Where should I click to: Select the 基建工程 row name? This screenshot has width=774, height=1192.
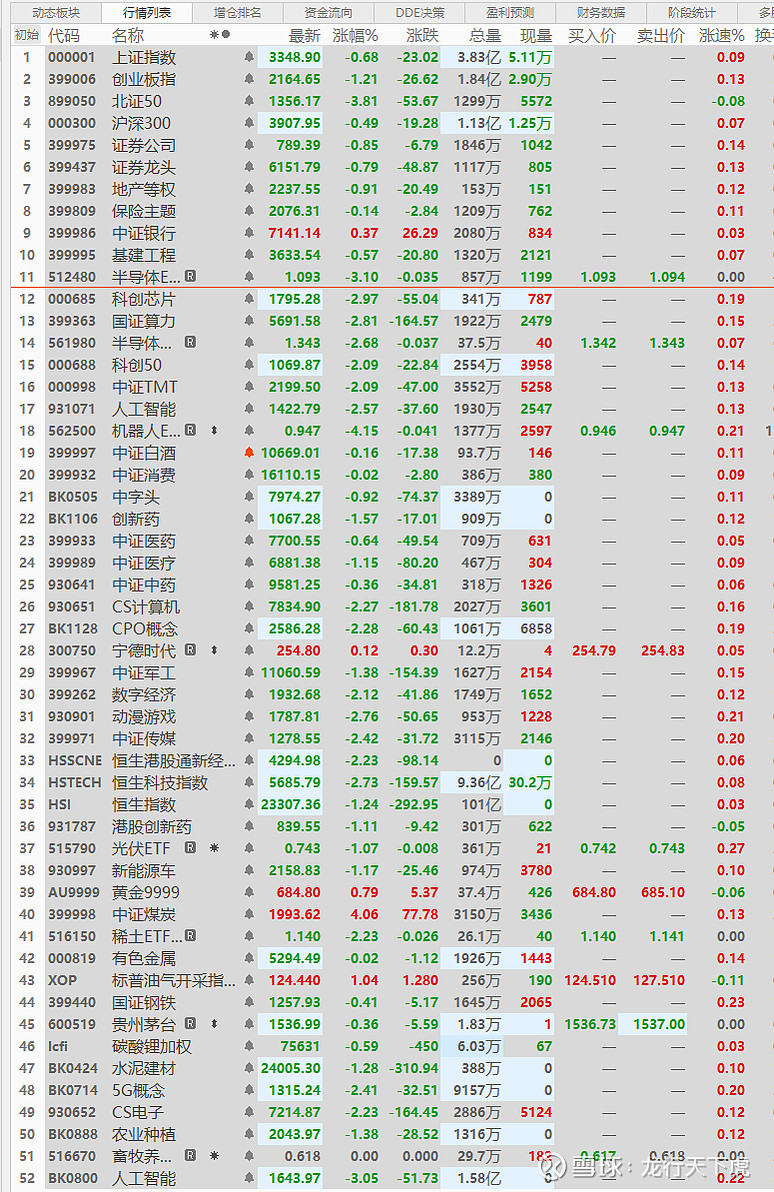(144, 255)
